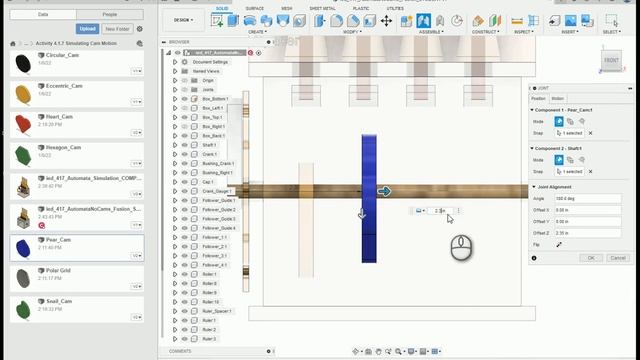Select the Insert Derive tool
Screen dimensions: 640x360
coord(554,20)
